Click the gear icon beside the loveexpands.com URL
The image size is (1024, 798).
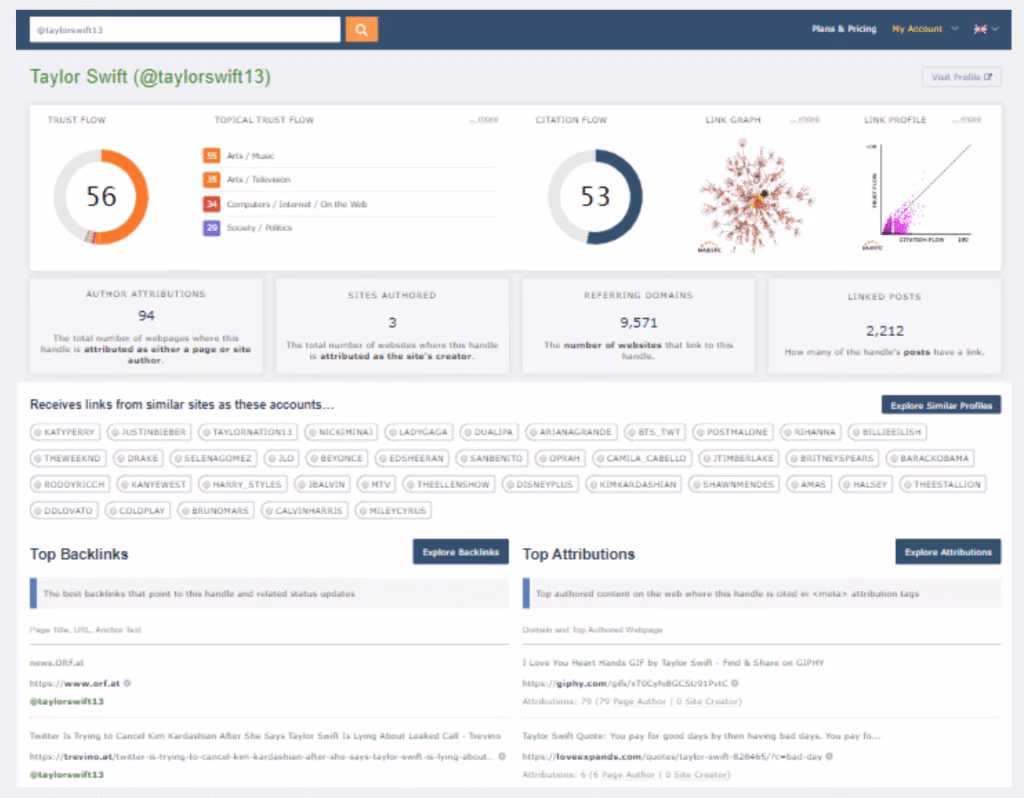click(829, 757)
